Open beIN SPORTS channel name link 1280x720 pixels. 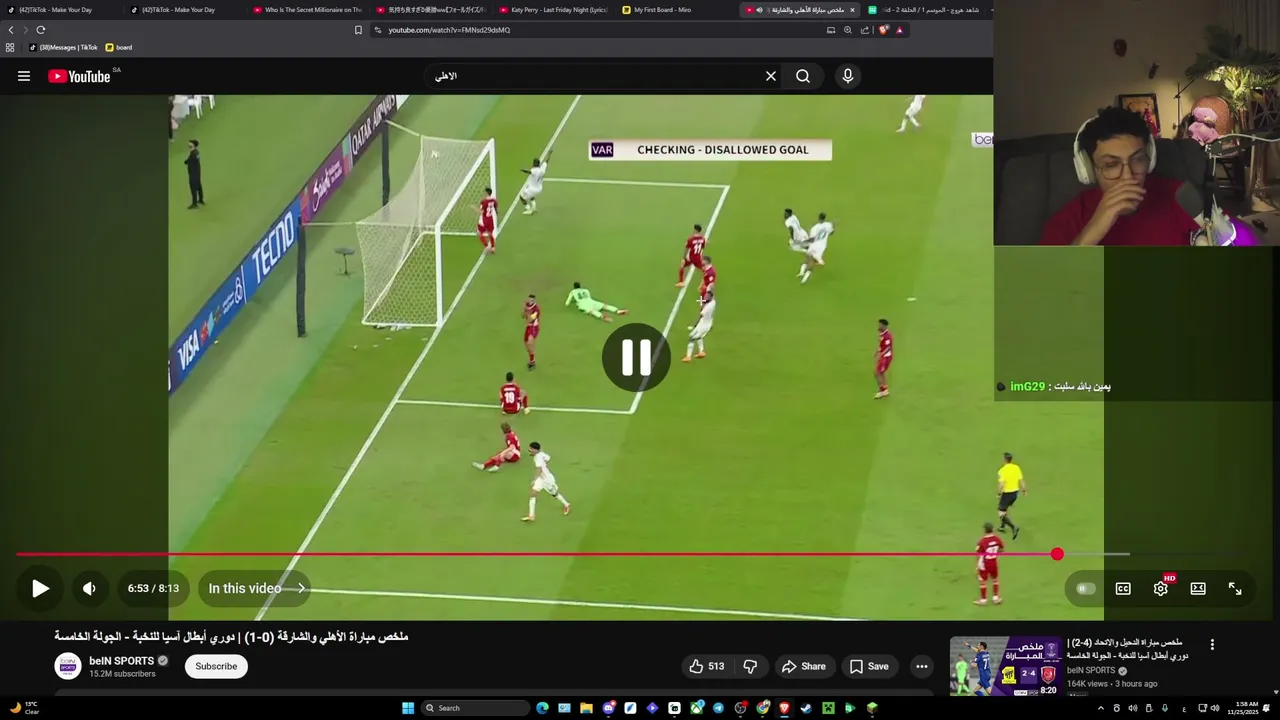tap(121, 661)
